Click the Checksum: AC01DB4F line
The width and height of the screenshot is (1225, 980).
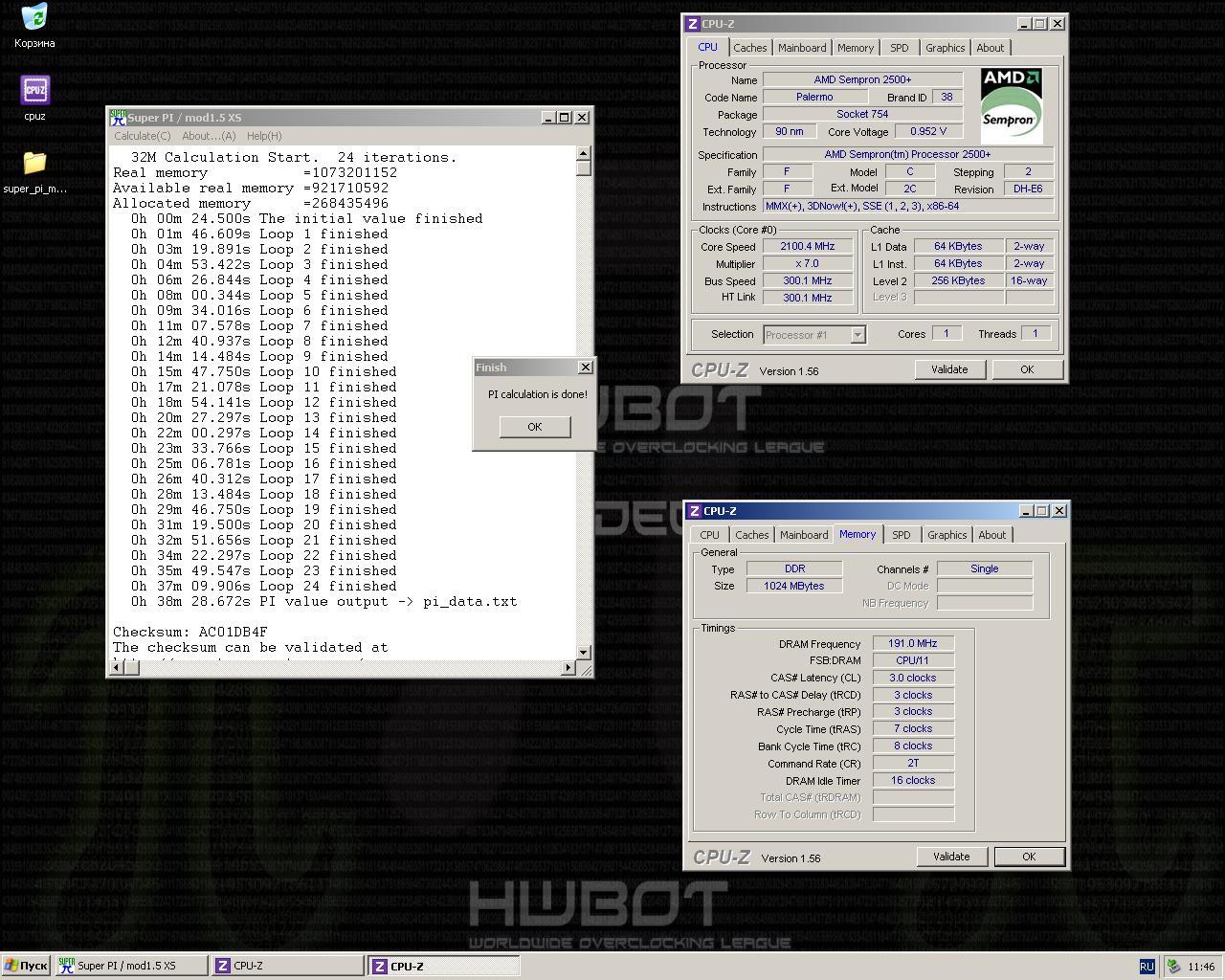click(190, 632)
